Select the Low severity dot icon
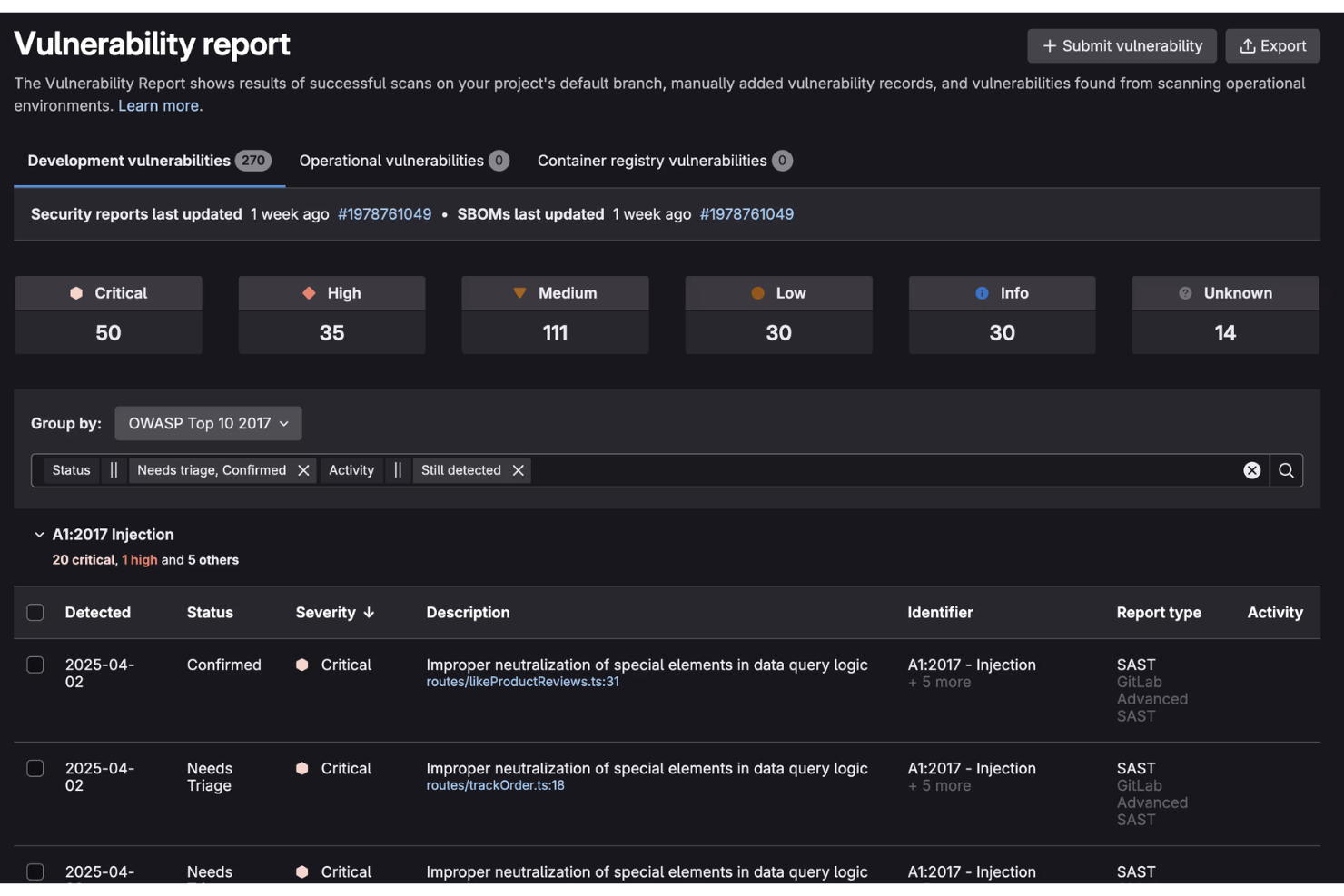 click(x=757, y=292)
